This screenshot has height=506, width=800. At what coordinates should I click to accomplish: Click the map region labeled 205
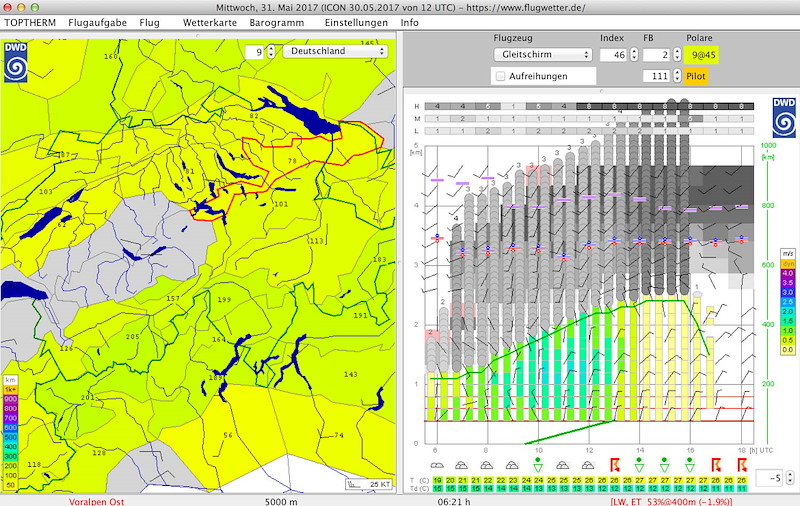pyautogui.click(x=133, y=336)
